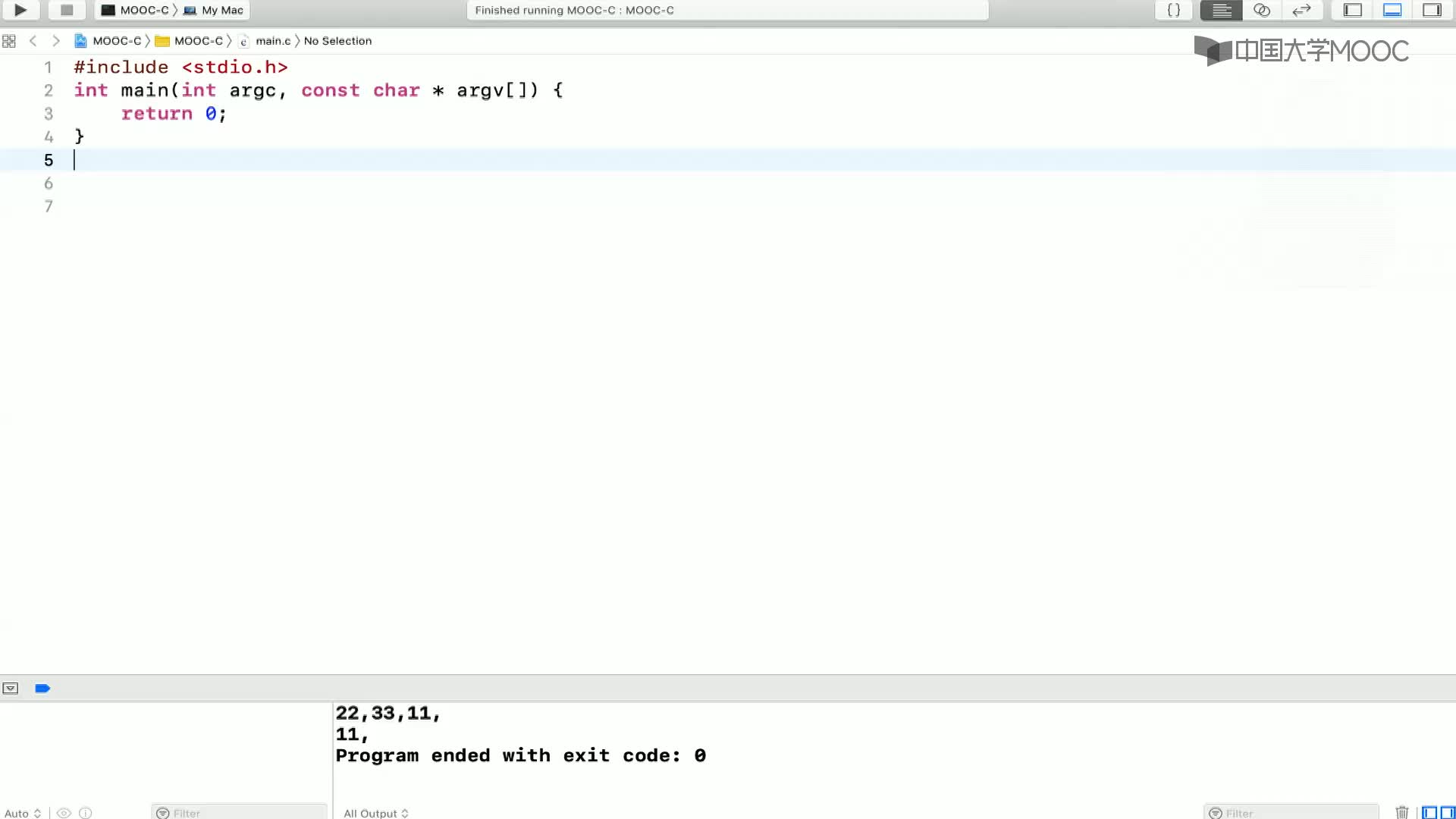Choose My Mac run destination
The height and width of the screenshot is (819, 1456).
coord(214,10)
